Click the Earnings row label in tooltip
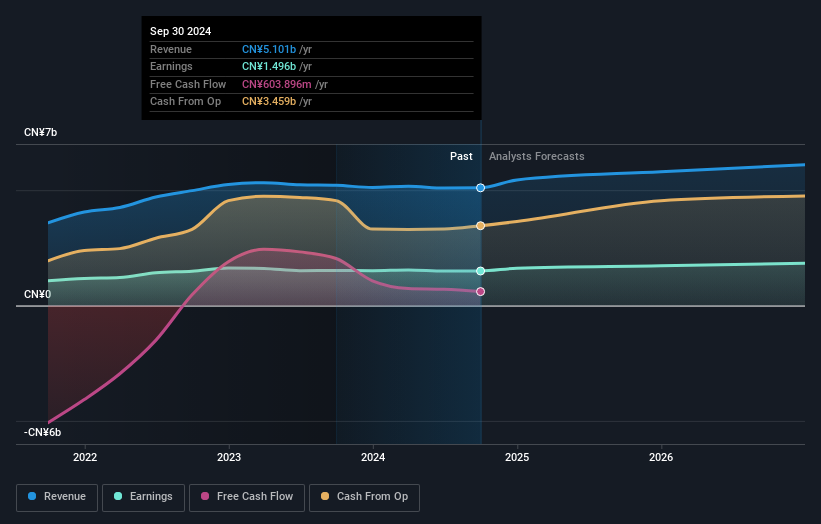Screen dimensions: 821x524 [171, 66]
